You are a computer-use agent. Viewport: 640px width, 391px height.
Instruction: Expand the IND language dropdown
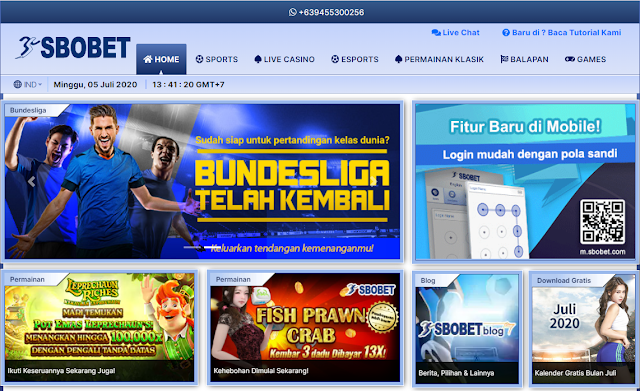28,84
